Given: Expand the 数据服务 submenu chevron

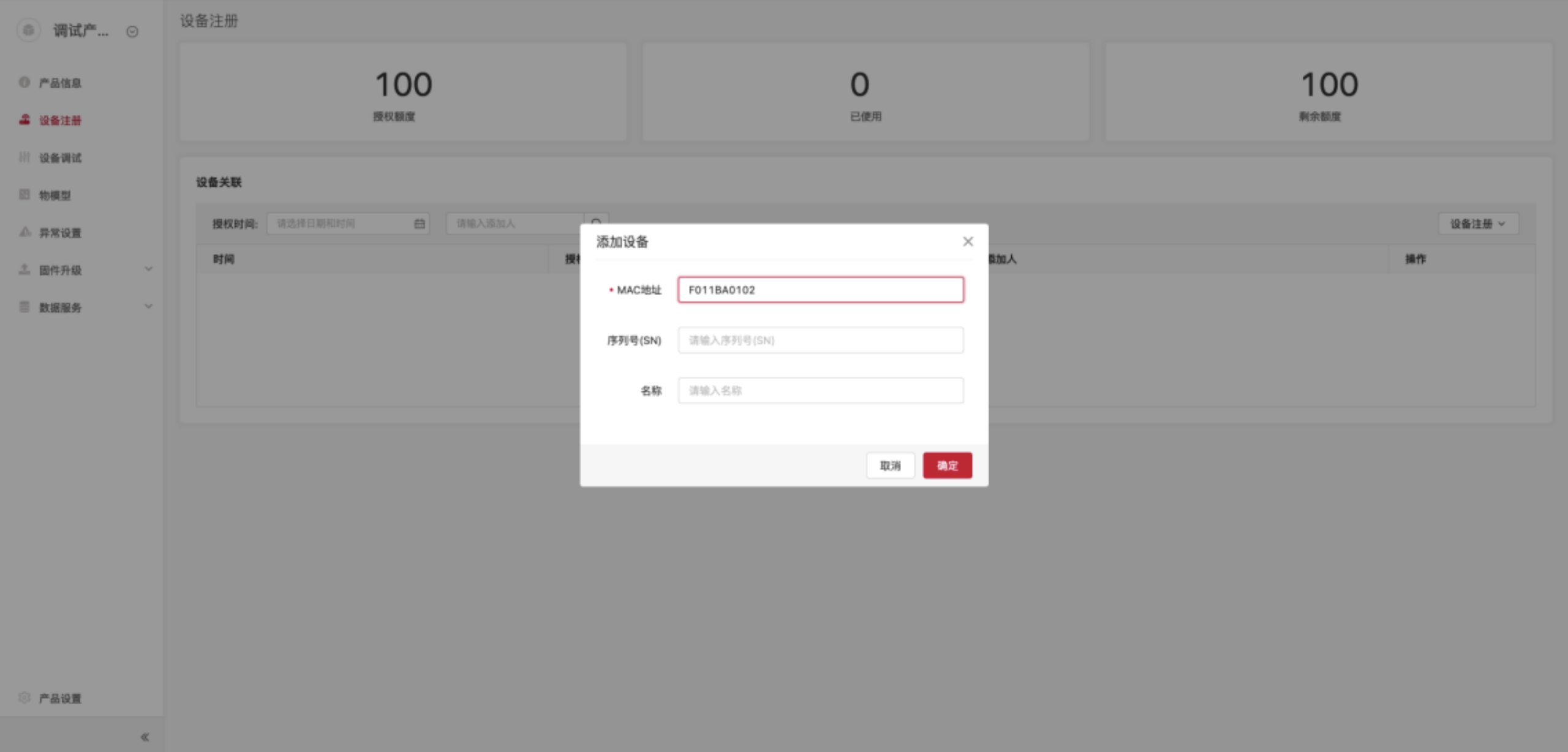Looking at the screenshot, I should click(148, 306).
